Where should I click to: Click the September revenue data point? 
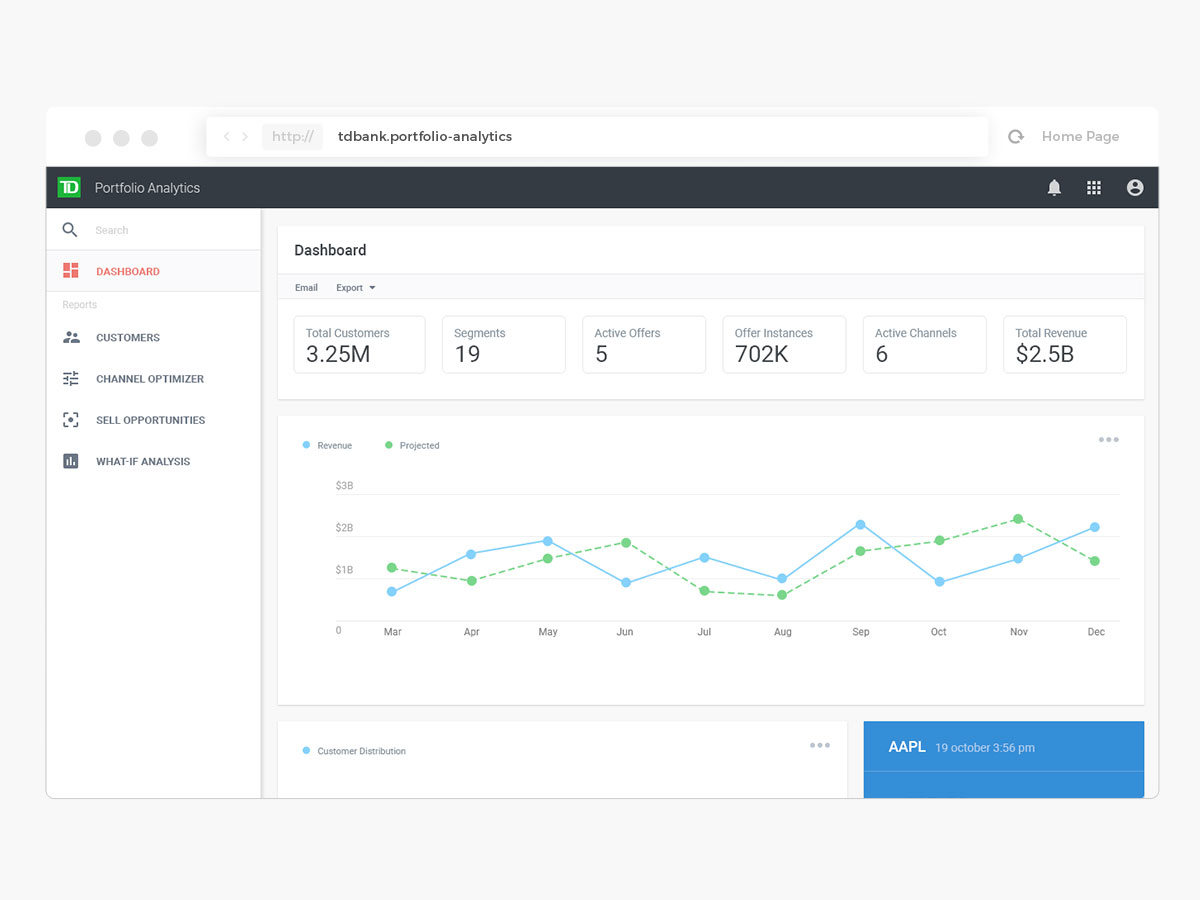point(860,525)
